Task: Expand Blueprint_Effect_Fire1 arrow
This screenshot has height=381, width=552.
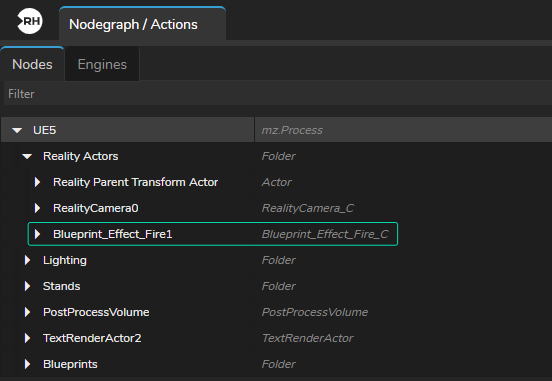Action: coord(37,234)
